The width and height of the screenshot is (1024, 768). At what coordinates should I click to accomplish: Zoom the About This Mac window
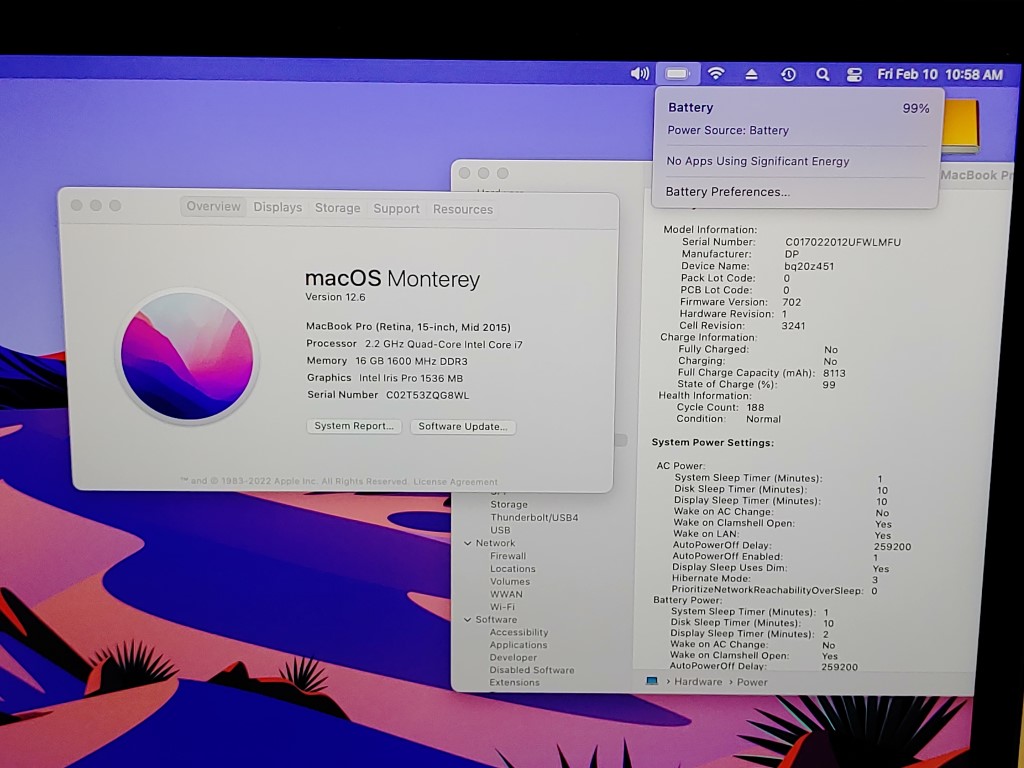tap(116, 206)
